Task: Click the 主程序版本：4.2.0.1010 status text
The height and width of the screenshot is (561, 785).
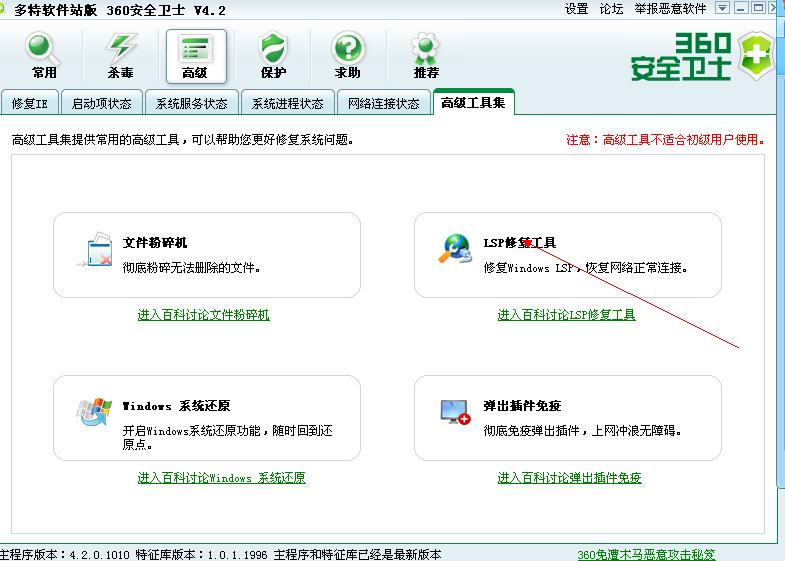Action: click(65, 554)
